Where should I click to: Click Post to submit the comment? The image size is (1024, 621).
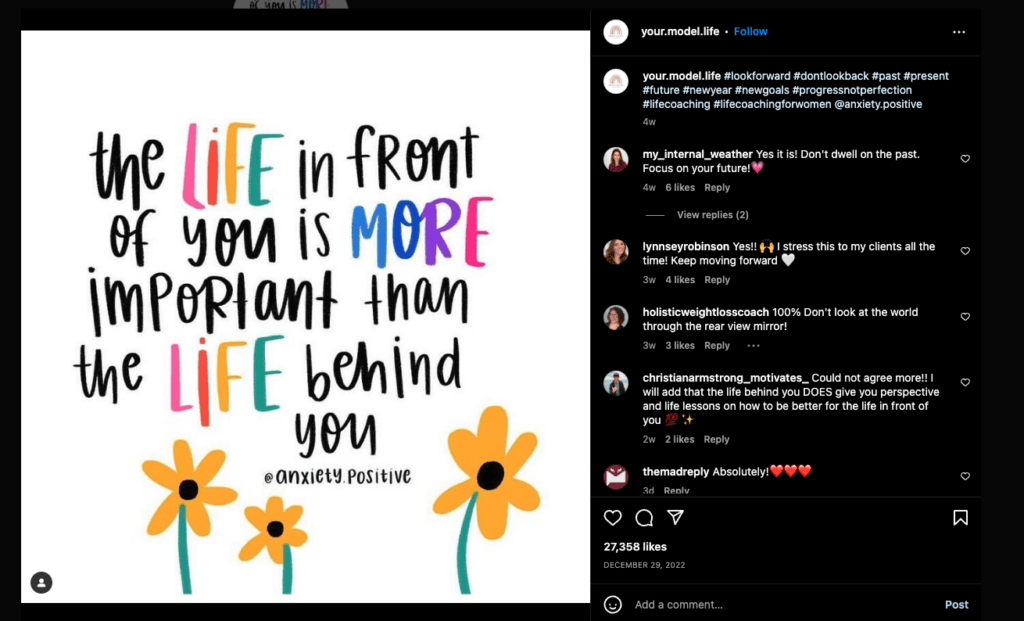coord(956,604)
